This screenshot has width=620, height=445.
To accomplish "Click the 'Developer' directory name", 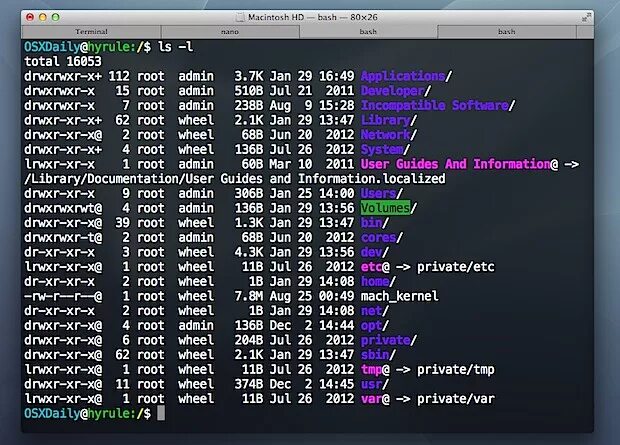I will [392, 91].
